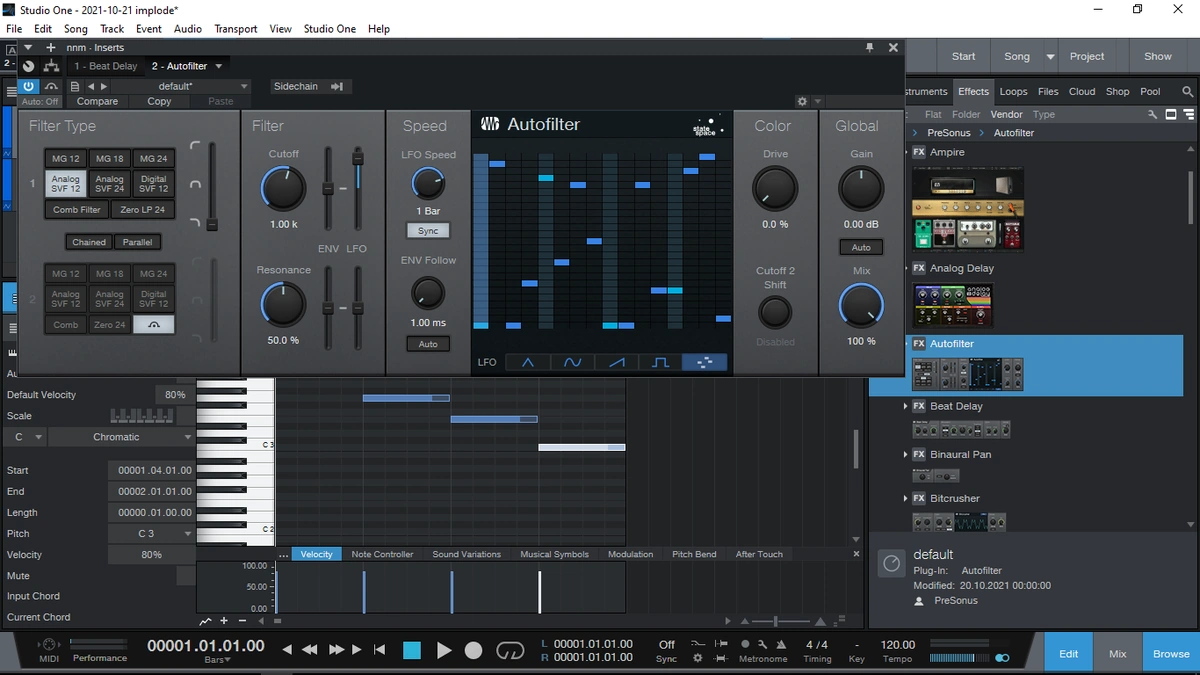Open the Mix console button
This screenshot has height=675, width=1200.
1117,654
